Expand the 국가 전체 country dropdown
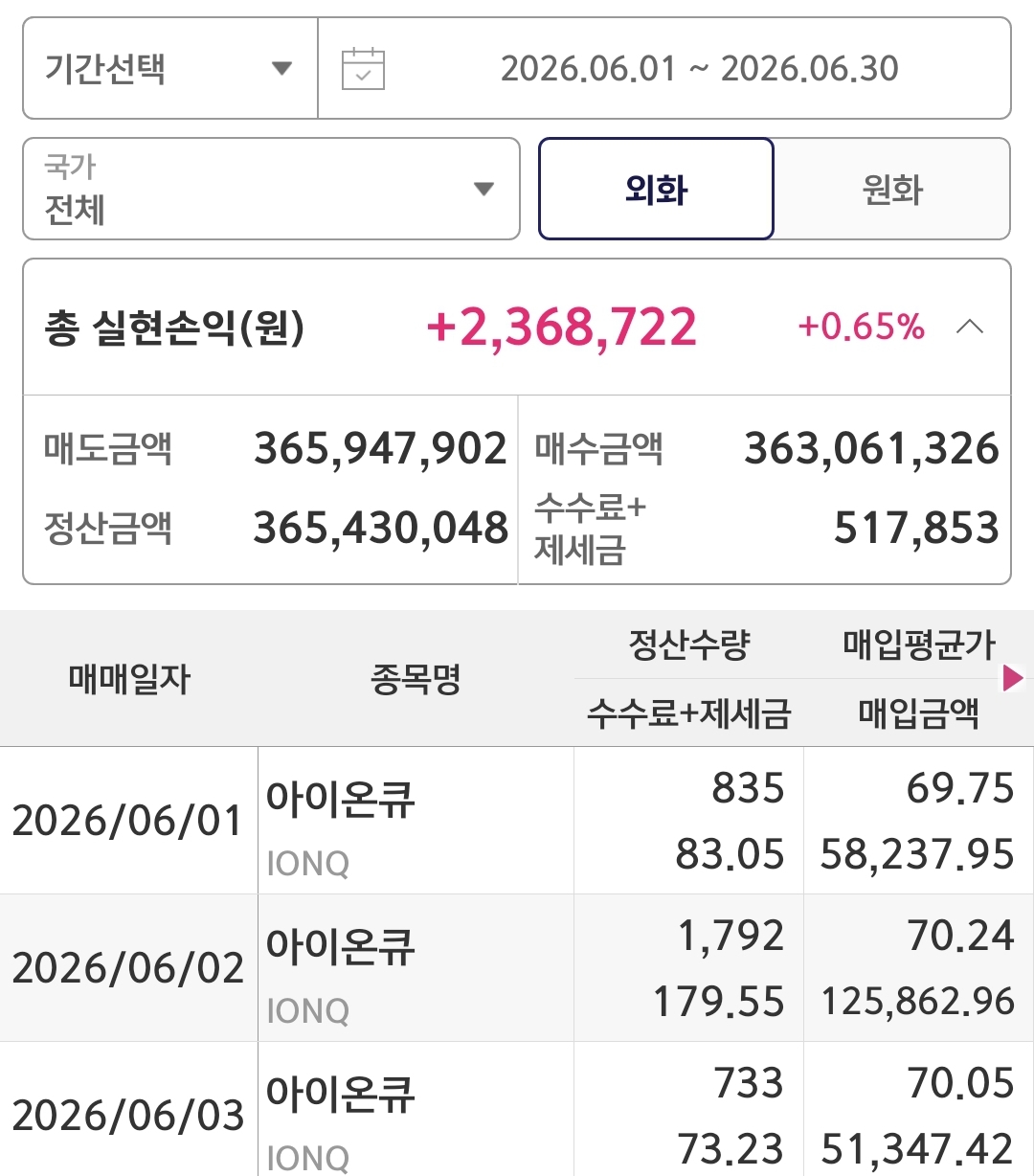This screenshot has height=1176, width=1034. [272, 189]
